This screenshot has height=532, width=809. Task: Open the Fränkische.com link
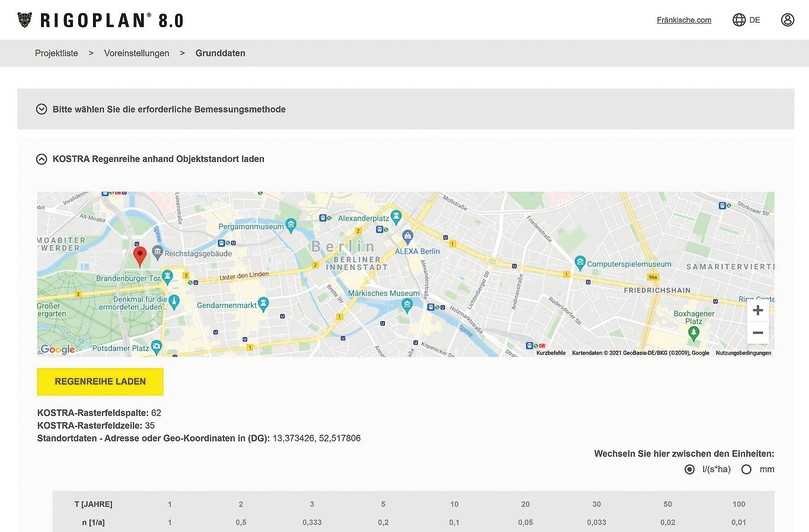pyautogui.click(x=684, y=20)
